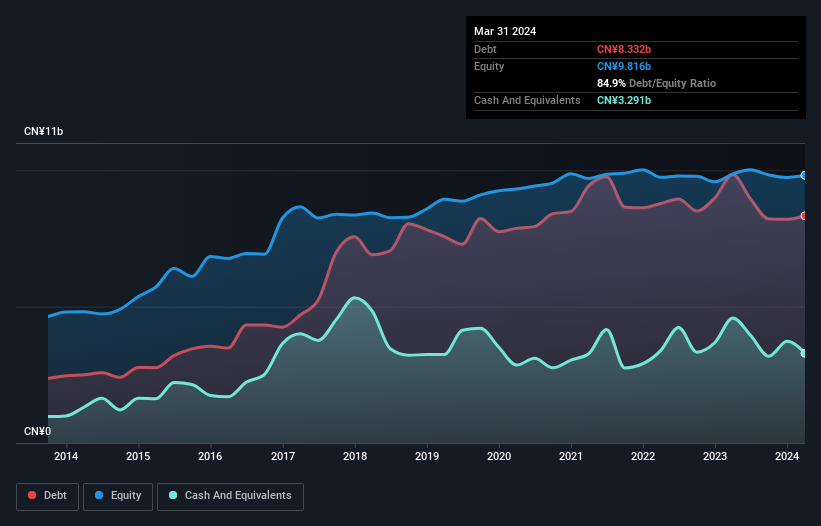Click the Equity row label in tooltip
Screen dimensions: 821x526
[x=489, y=66]
